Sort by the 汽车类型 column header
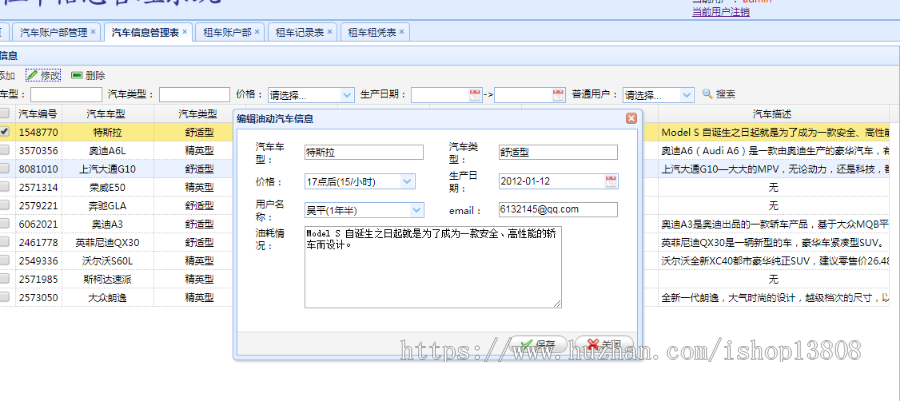Viewport: 900px width, 401px height. click(x=199, y=114)
